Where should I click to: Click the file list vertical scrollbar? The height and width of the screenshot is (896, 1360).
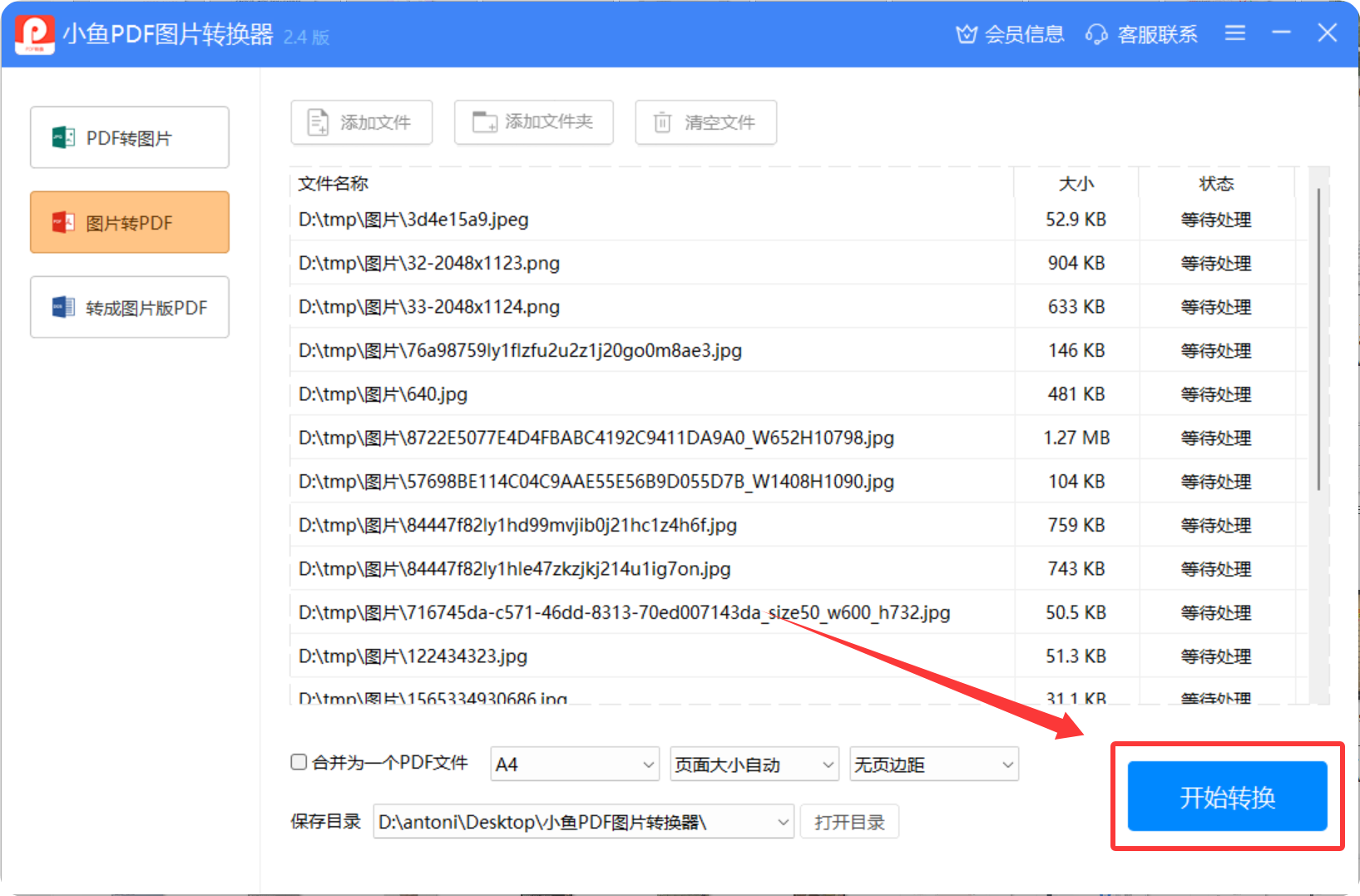(x=1318, y=341)
